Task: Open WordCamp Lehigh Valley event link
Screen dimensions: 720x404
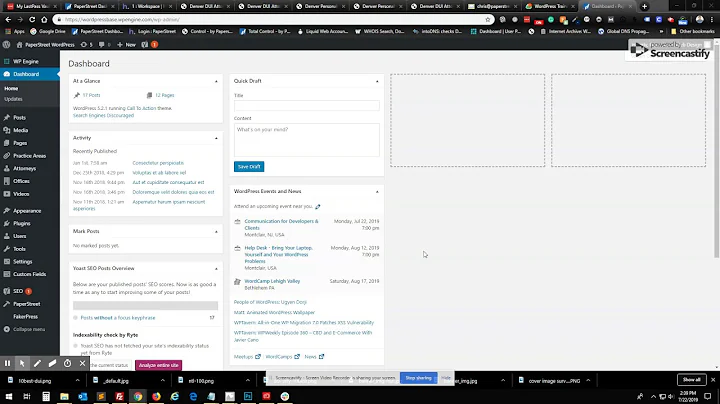Action: click(x=272, y=281)
